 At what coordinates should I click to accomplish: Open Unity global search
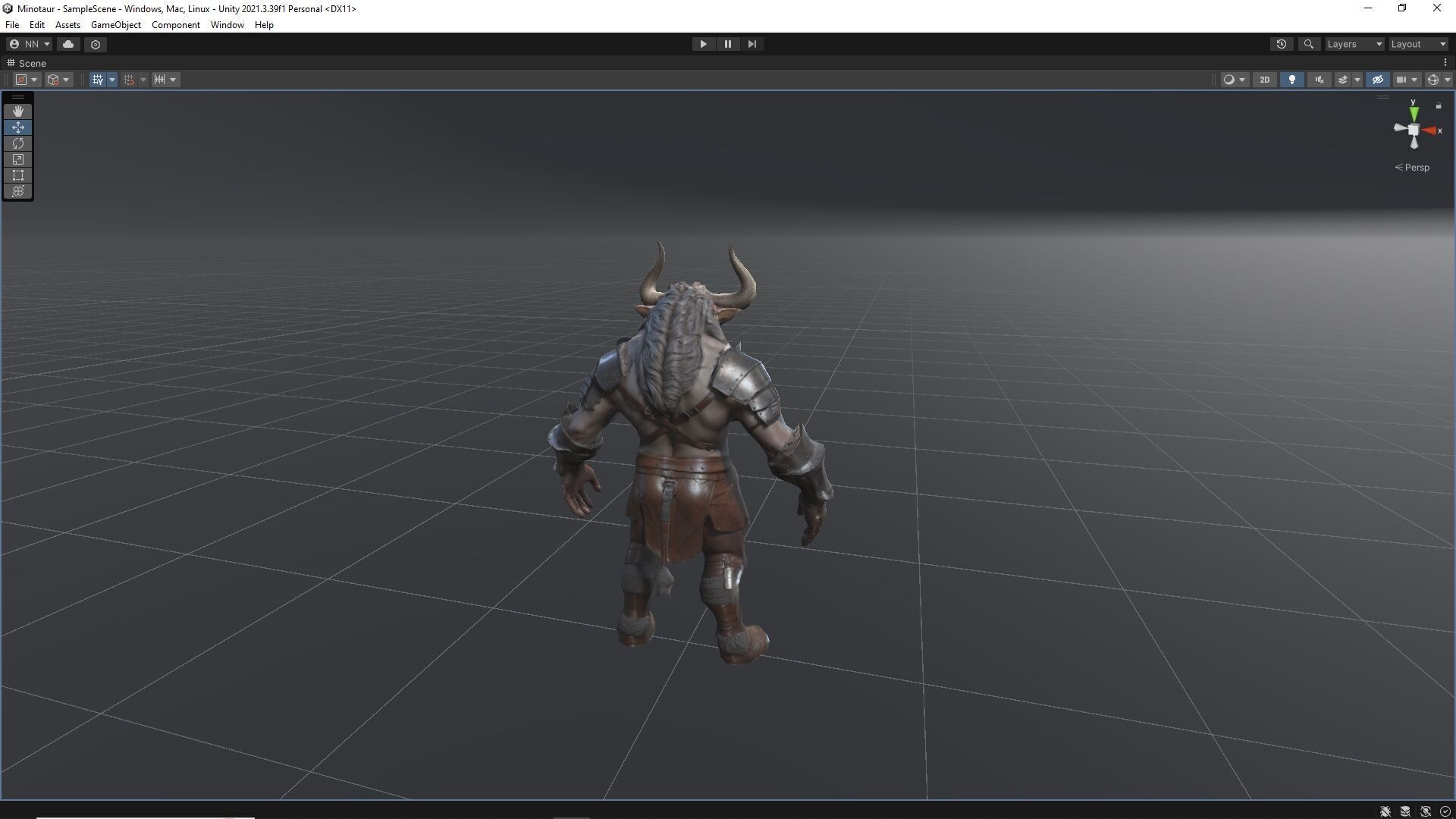[x=1308, y=44]
